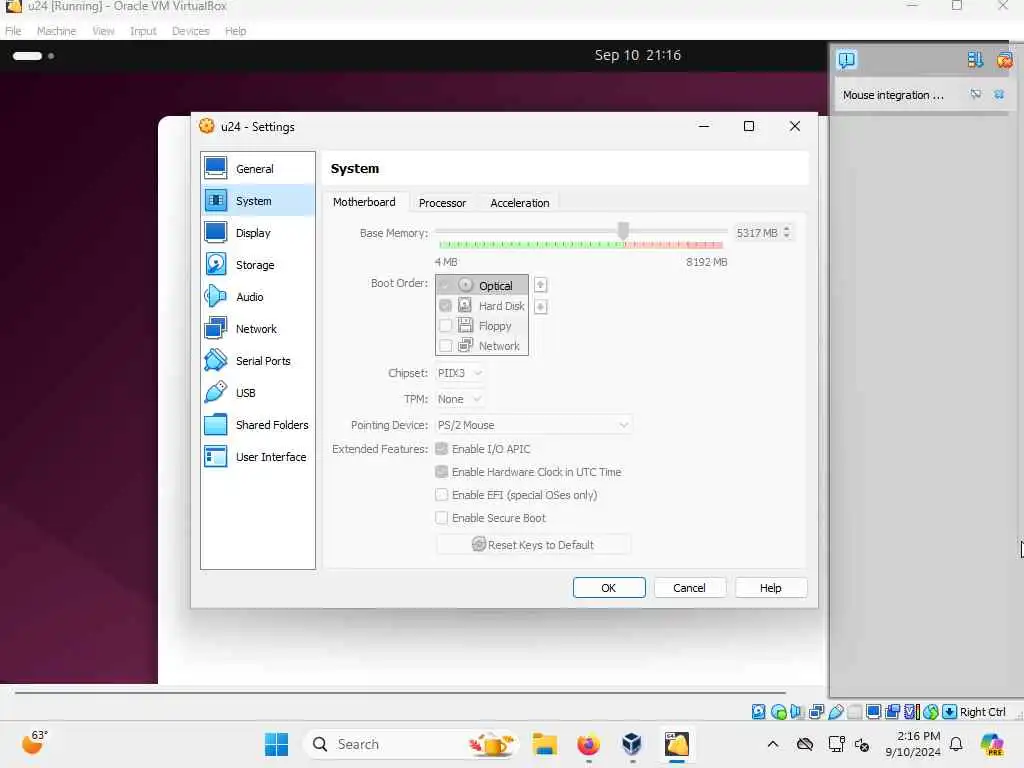Open the View menu in VirtualBox
This screenshot has width=1024, height=768.
[x=103, y=31]
